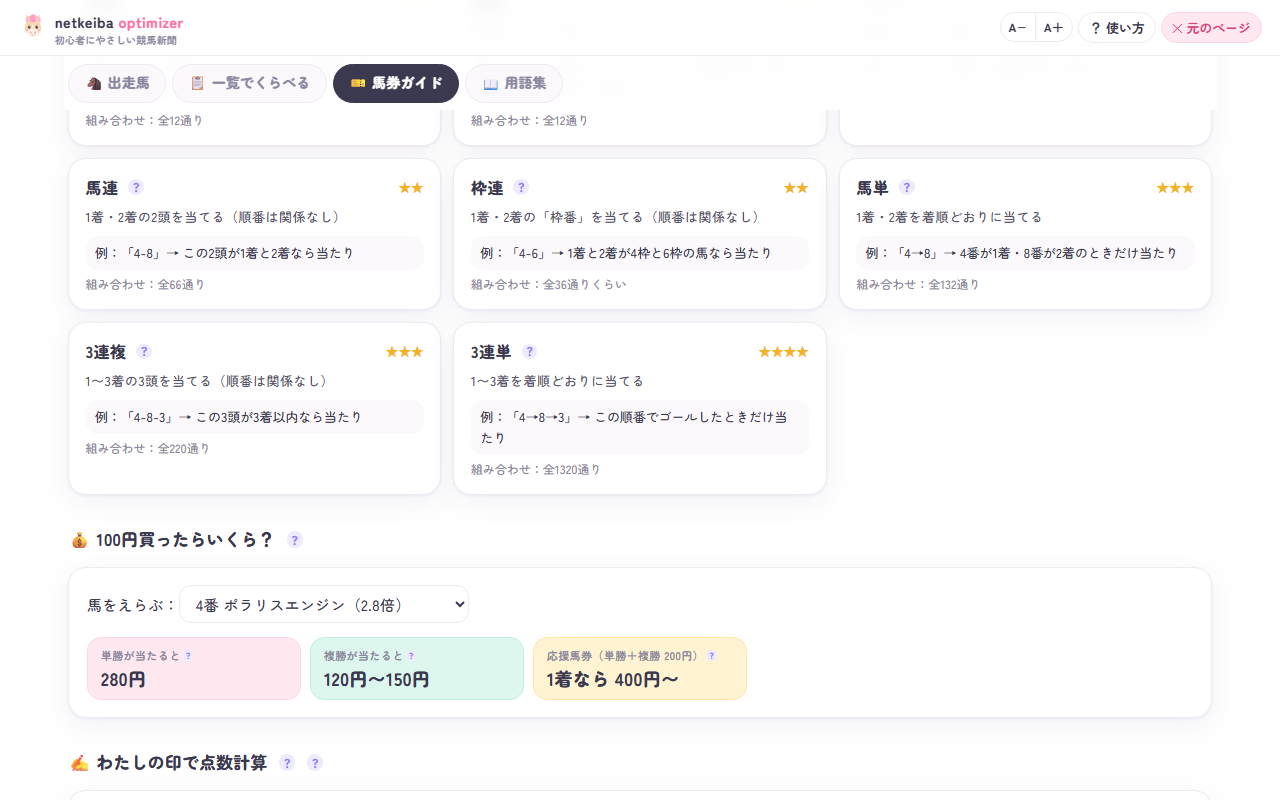Switch to the 一覧でくらべる tab

point(249,83)
